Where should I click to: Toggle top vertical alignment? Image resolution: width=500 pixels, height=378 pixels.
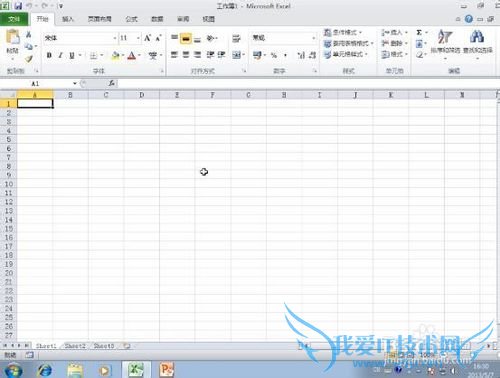click(x=174, y=38)
